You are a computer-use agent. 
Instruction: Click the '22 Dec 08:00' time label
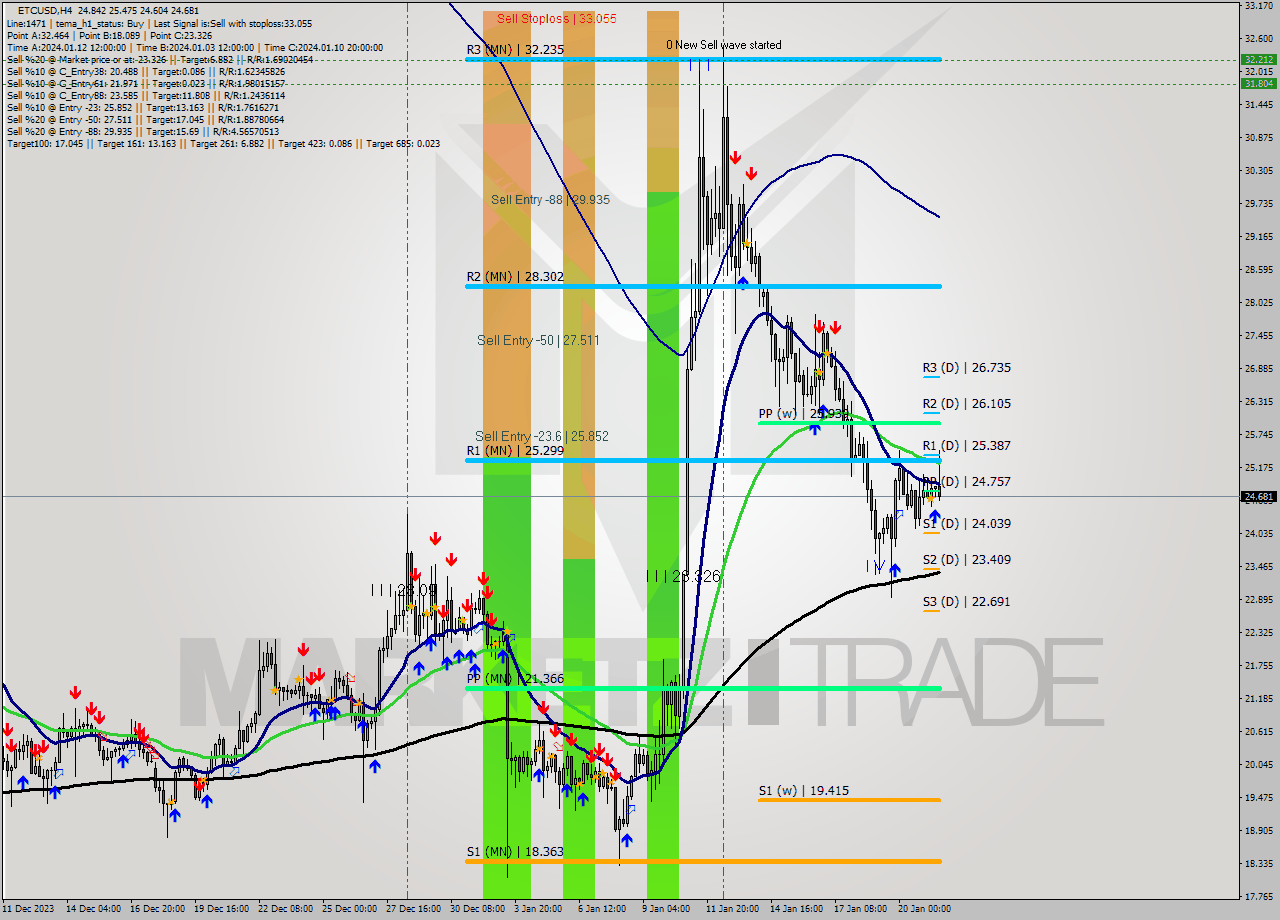click(x=287, y=909)
